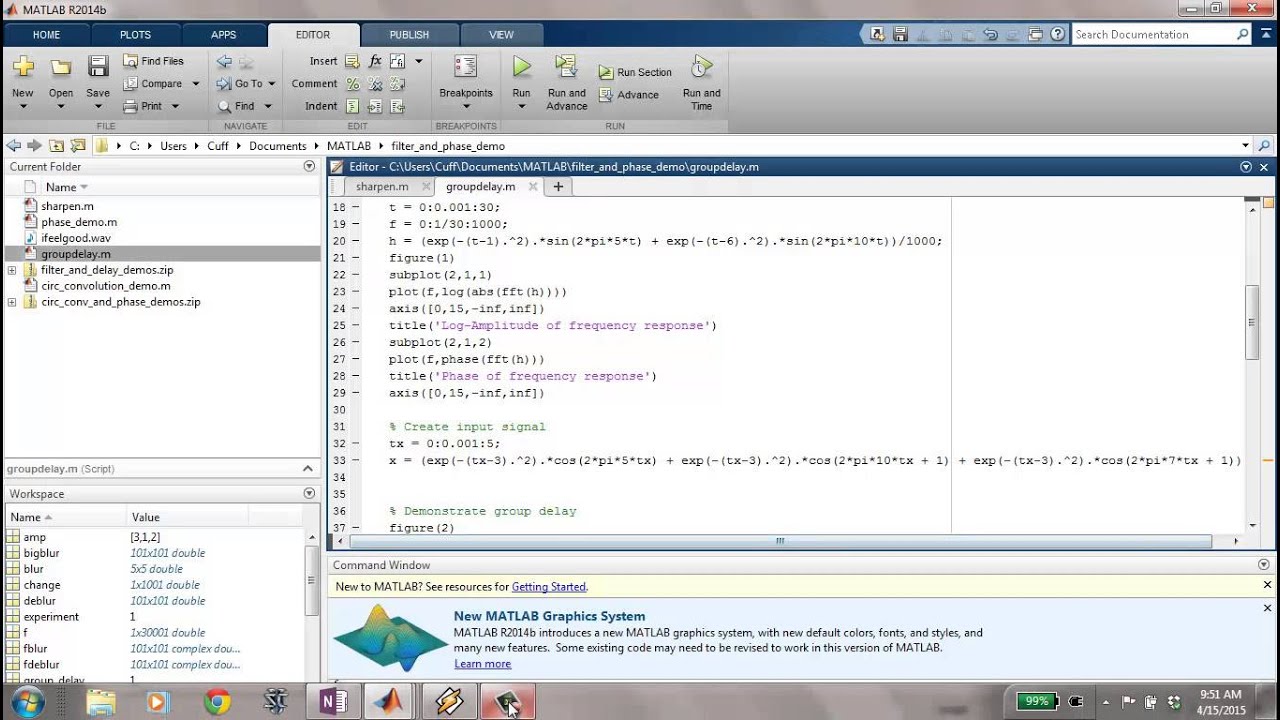Click Run and Time icon
The height and width of the screenshot is (720, 1280).
702,67
